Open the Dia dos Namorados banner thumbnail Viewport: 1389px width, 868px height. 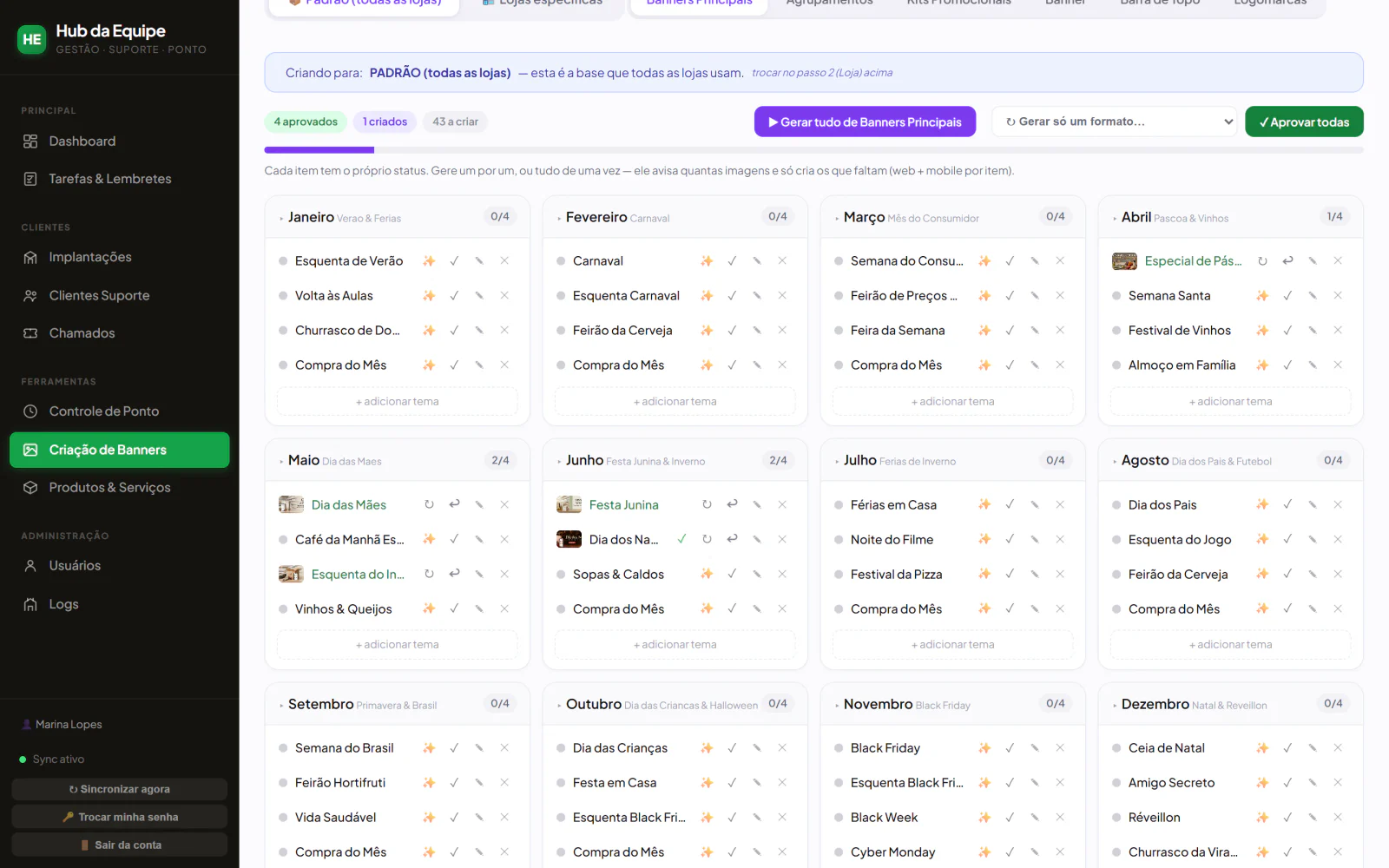(x=569, y=539)
